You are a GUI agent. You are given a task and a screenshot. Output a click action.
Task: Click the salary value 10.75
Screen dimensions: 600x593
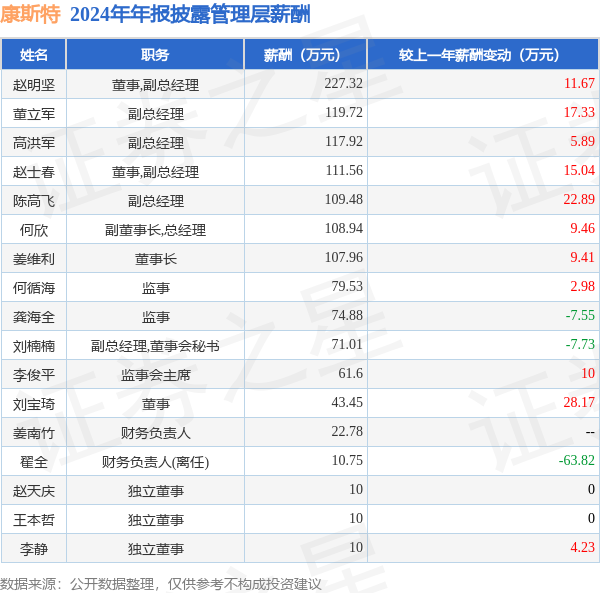[347, 460]
